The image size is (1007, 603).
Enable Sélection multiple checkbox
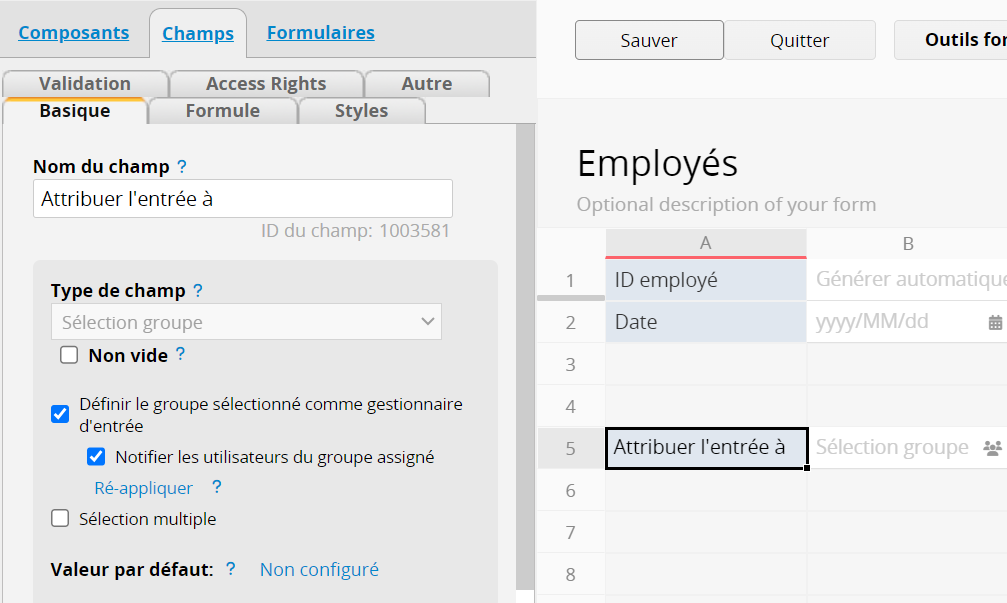(x=60, y=518)
